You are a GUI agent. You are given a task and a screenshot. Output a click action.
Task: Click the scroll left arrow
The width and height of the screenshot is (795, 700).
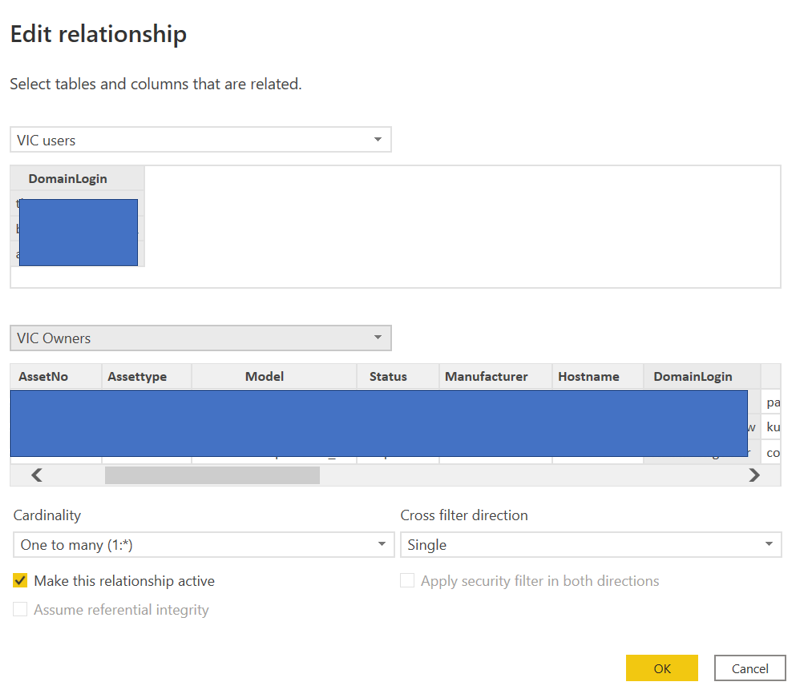37,475
